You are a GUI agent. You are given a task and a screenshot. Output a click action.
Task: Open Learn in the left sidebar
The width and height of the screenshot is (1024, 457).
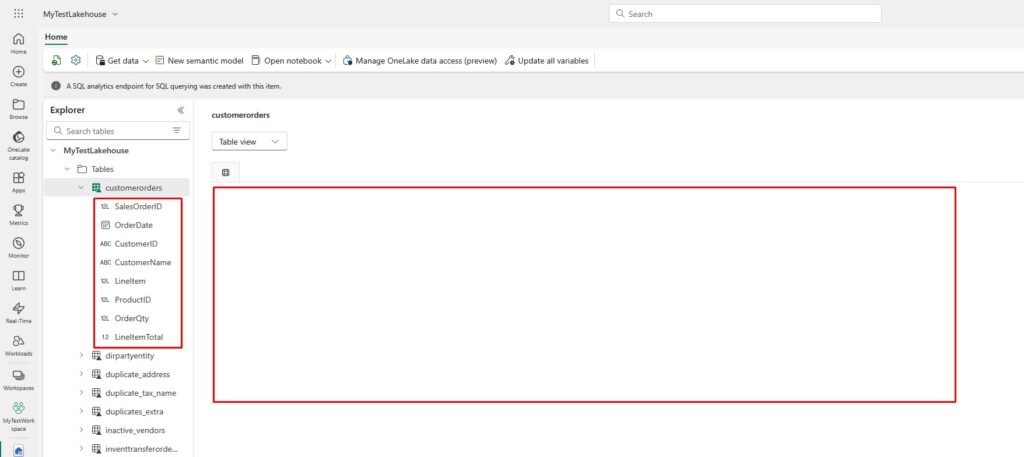18,280
